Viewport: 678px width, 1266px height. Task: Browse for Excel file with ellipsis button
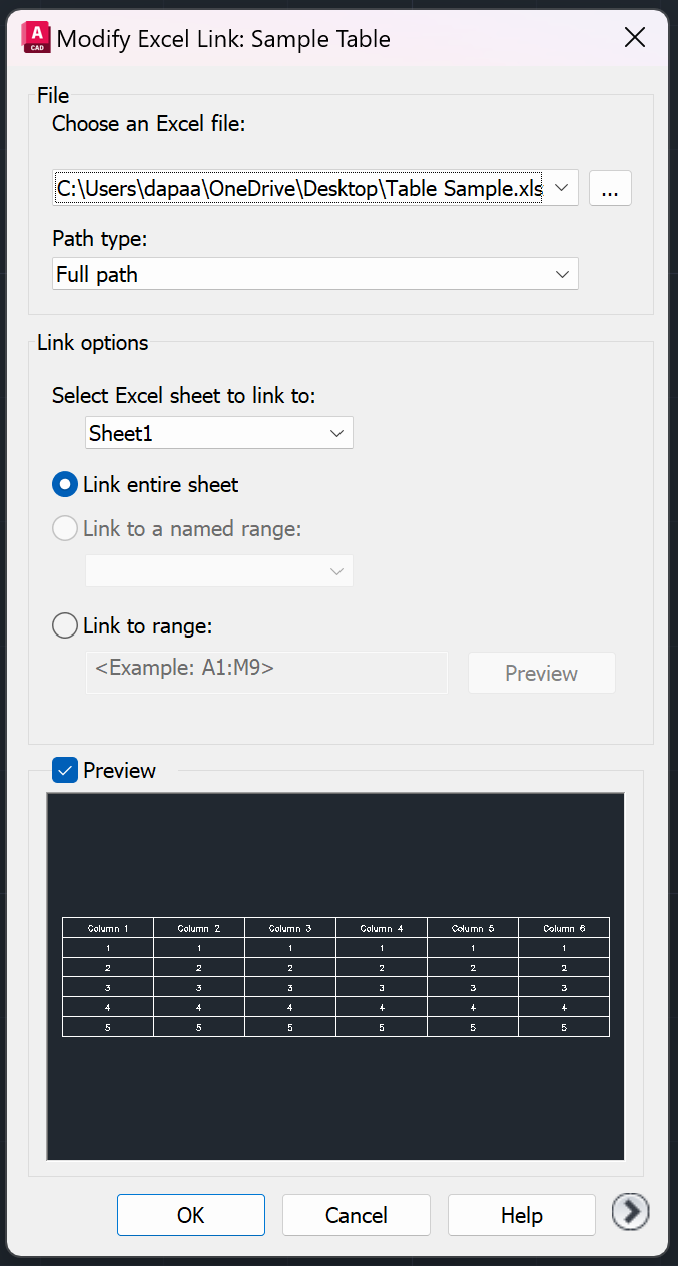610,188
